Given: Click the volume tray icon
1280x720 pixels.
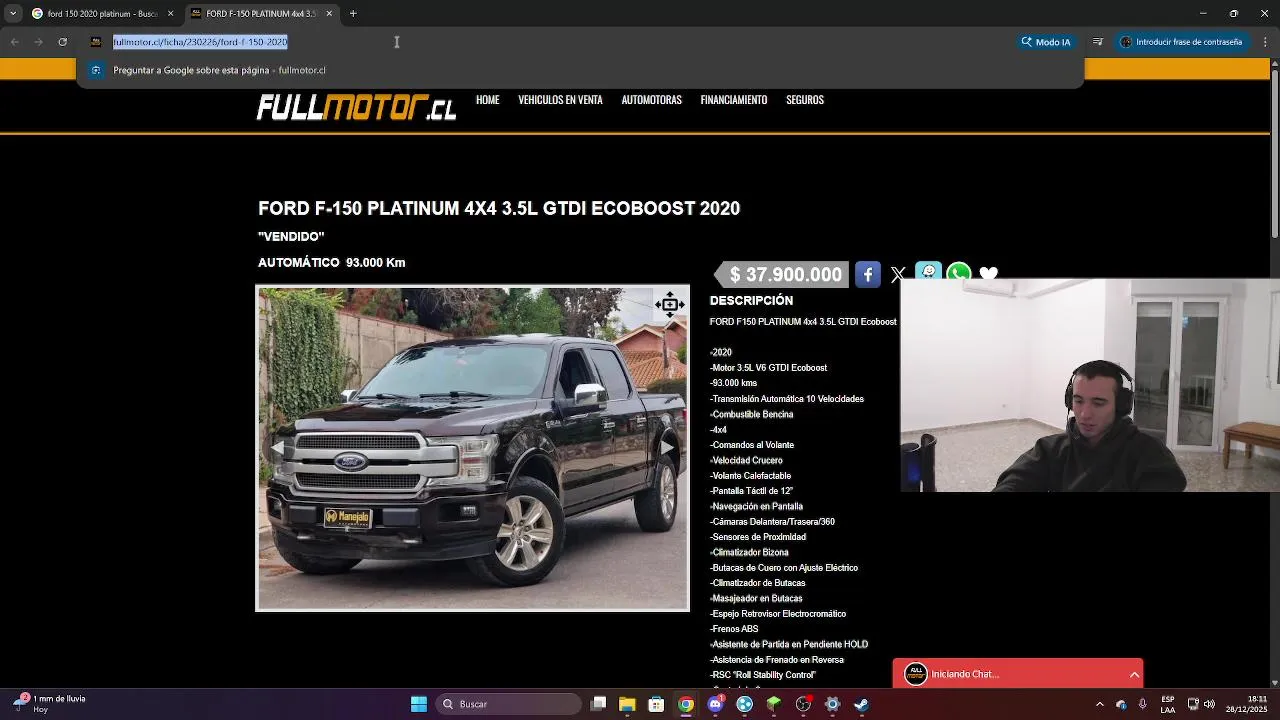Looking at the screenshot, I should [1209, 704].
